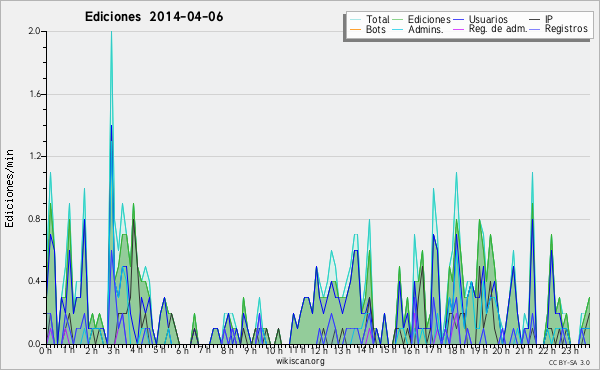Click the '0.4' y-axis value
This screenshot has height=370, width=600.
coord(34,282)
